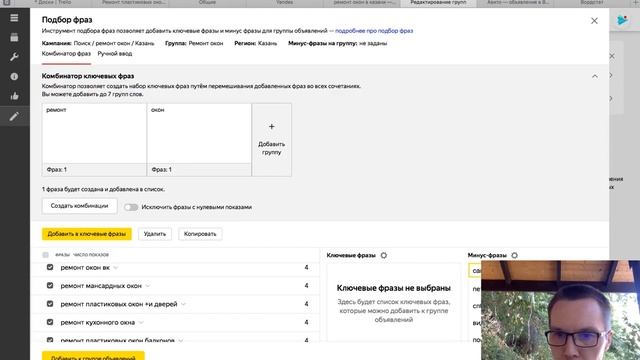This screenshot has width=640, height=360.
Task: Open the wrench tools icon in the sidebar
Action: pyautogui.click(x=14, y=57)
